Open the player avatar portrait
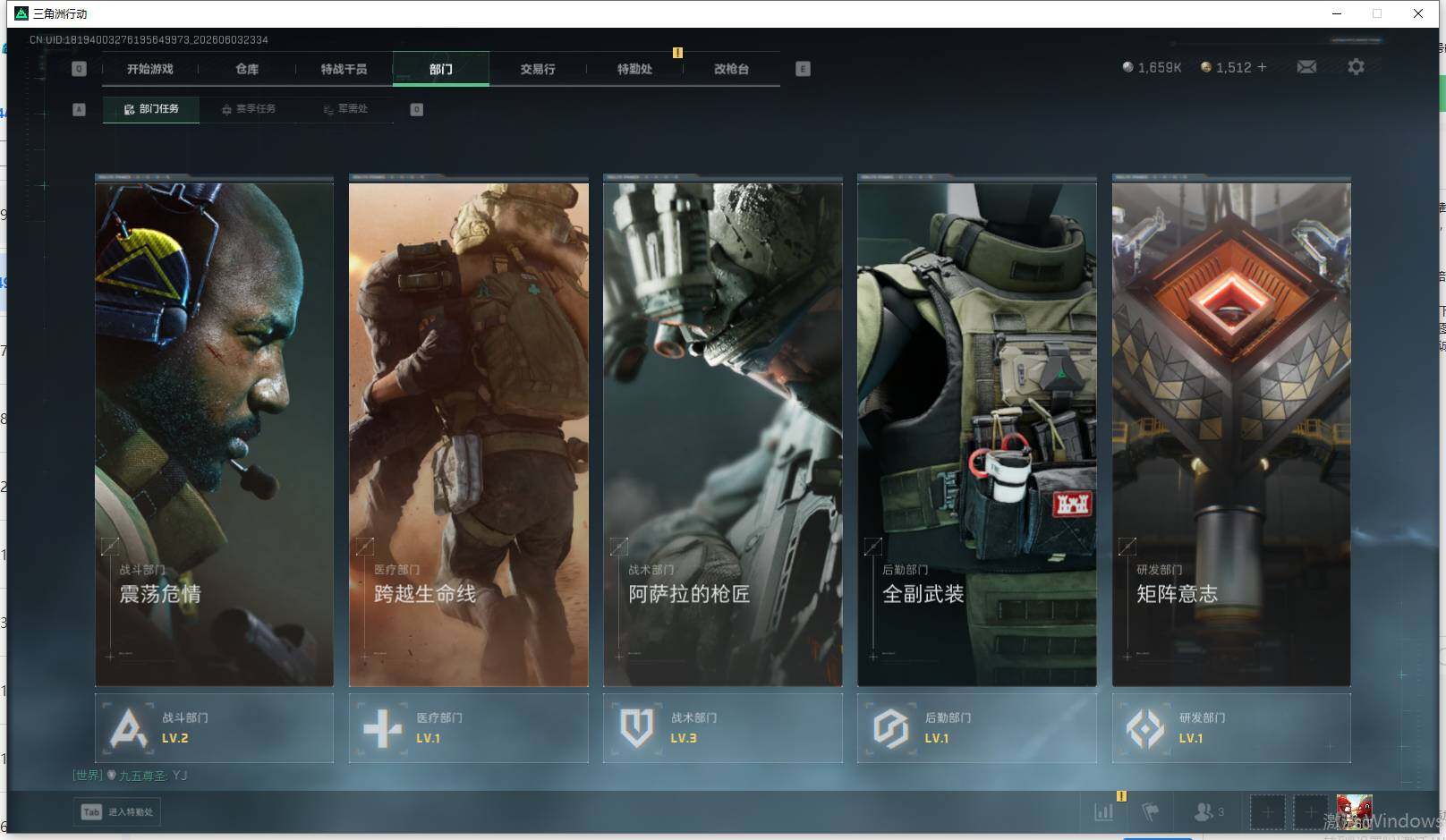The width and height of the screenshot is (1446, 840). click(x=1354, y=812)
